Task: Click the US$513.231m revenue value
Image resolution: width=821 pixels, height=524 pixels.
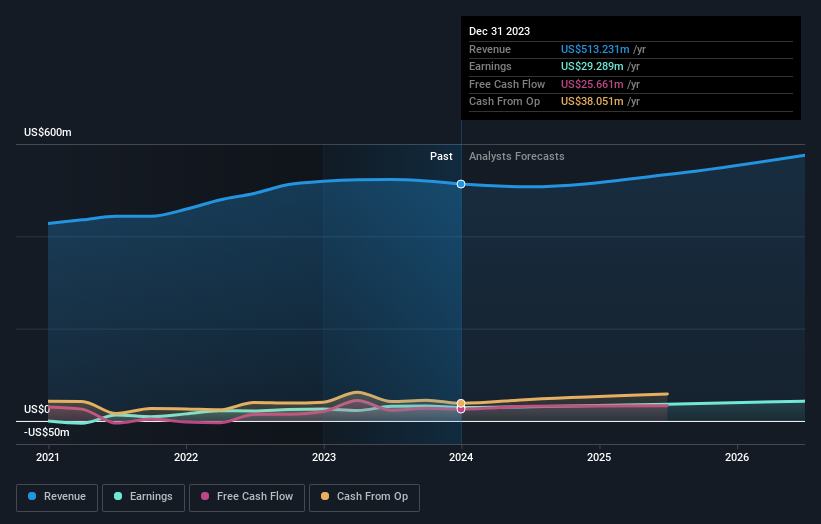Action: coord(595,49)
